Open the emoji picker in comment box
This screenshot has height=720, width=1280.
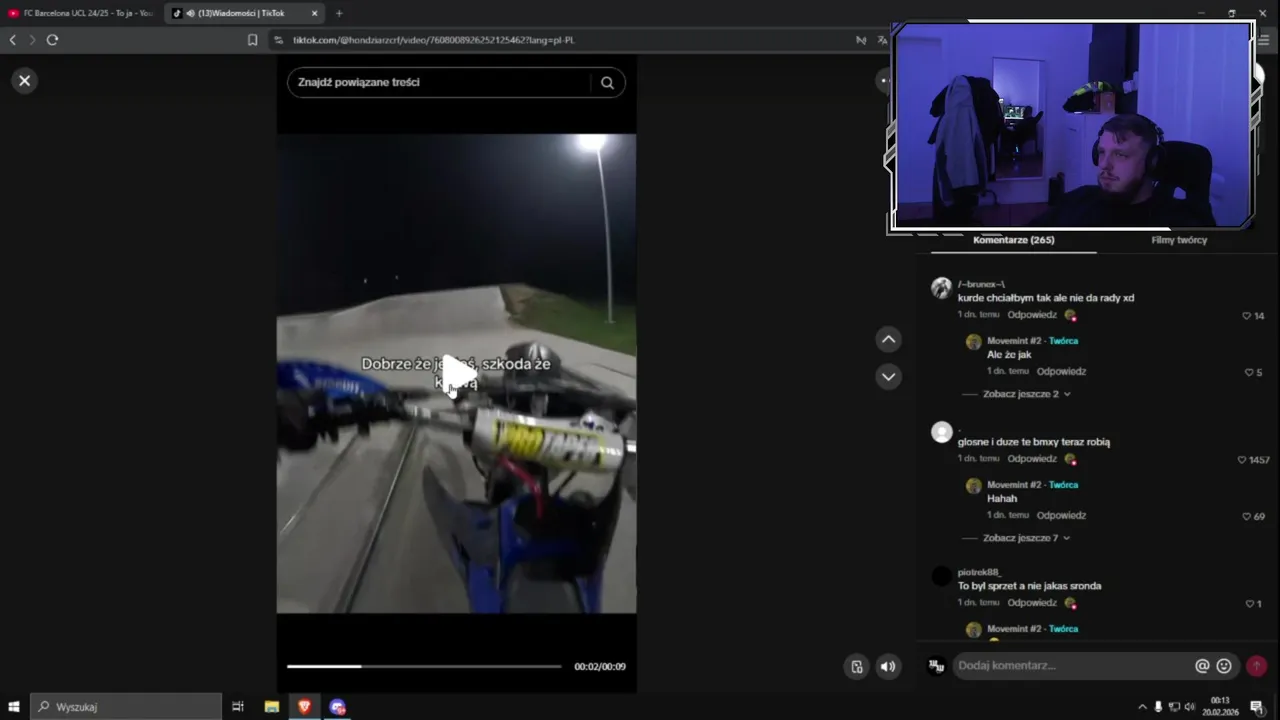(1224, 666)
